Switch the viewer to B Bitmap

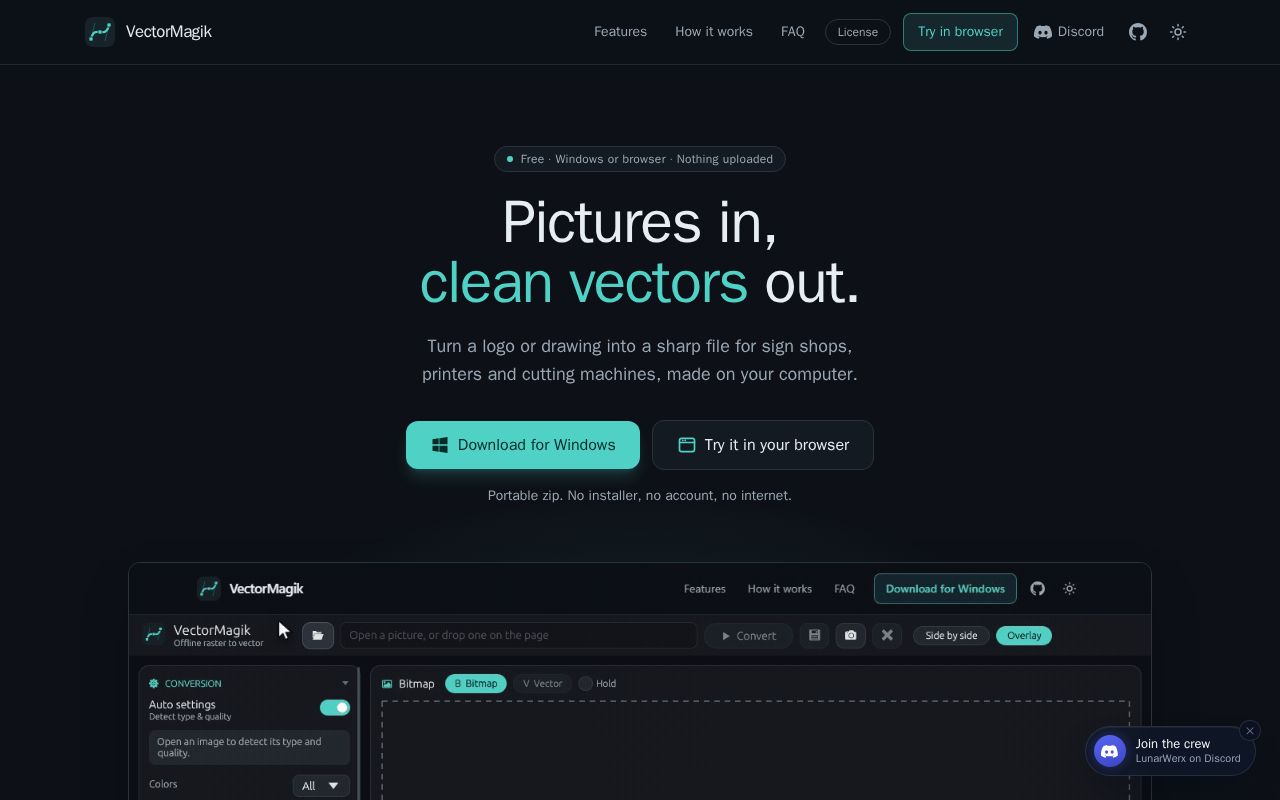pyautogui.click(x=476, y=684)
